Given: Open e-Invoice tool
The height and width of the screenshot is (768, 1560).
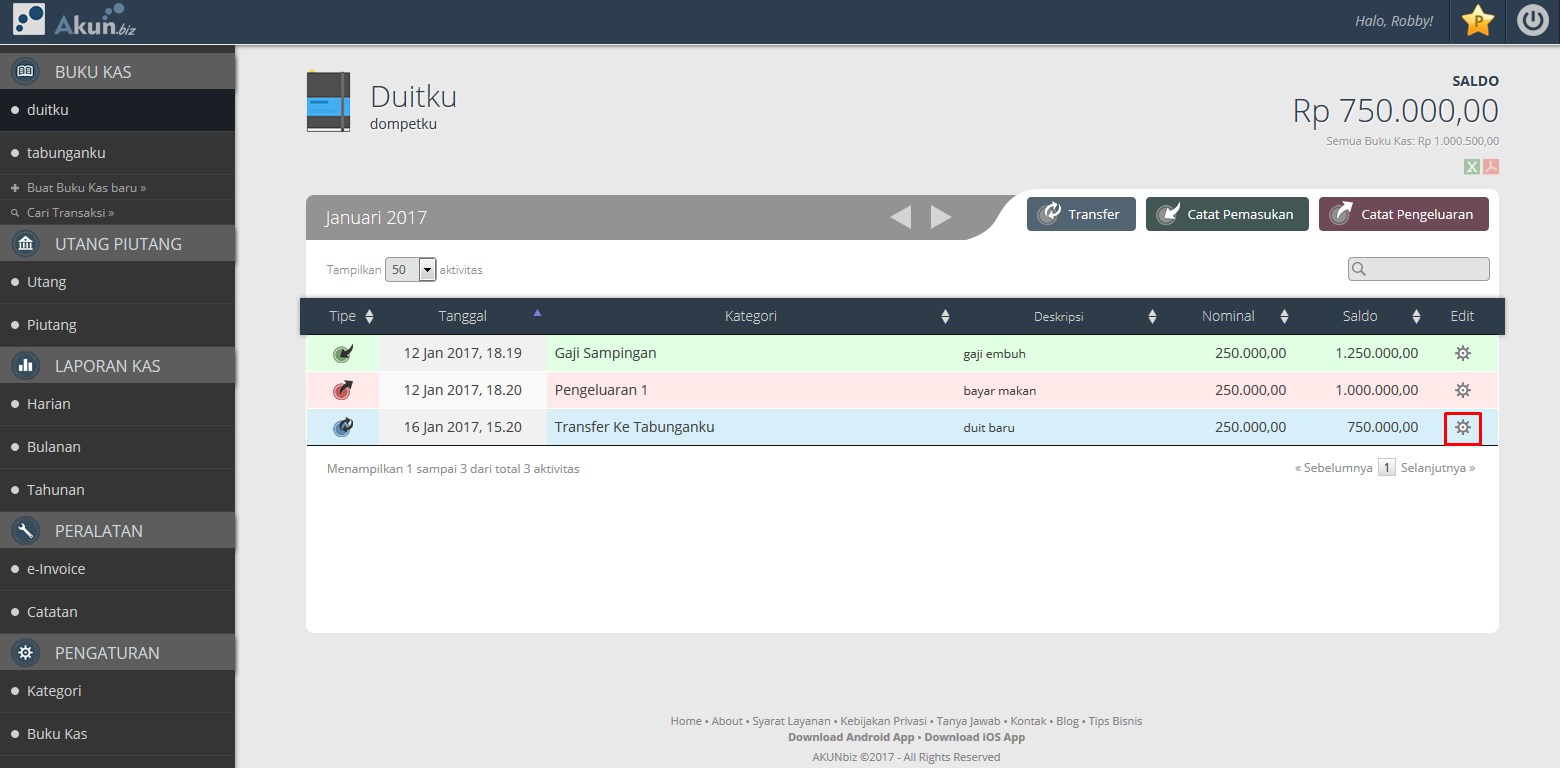Looking at the screenshot, I should click(x=117, y=569).
